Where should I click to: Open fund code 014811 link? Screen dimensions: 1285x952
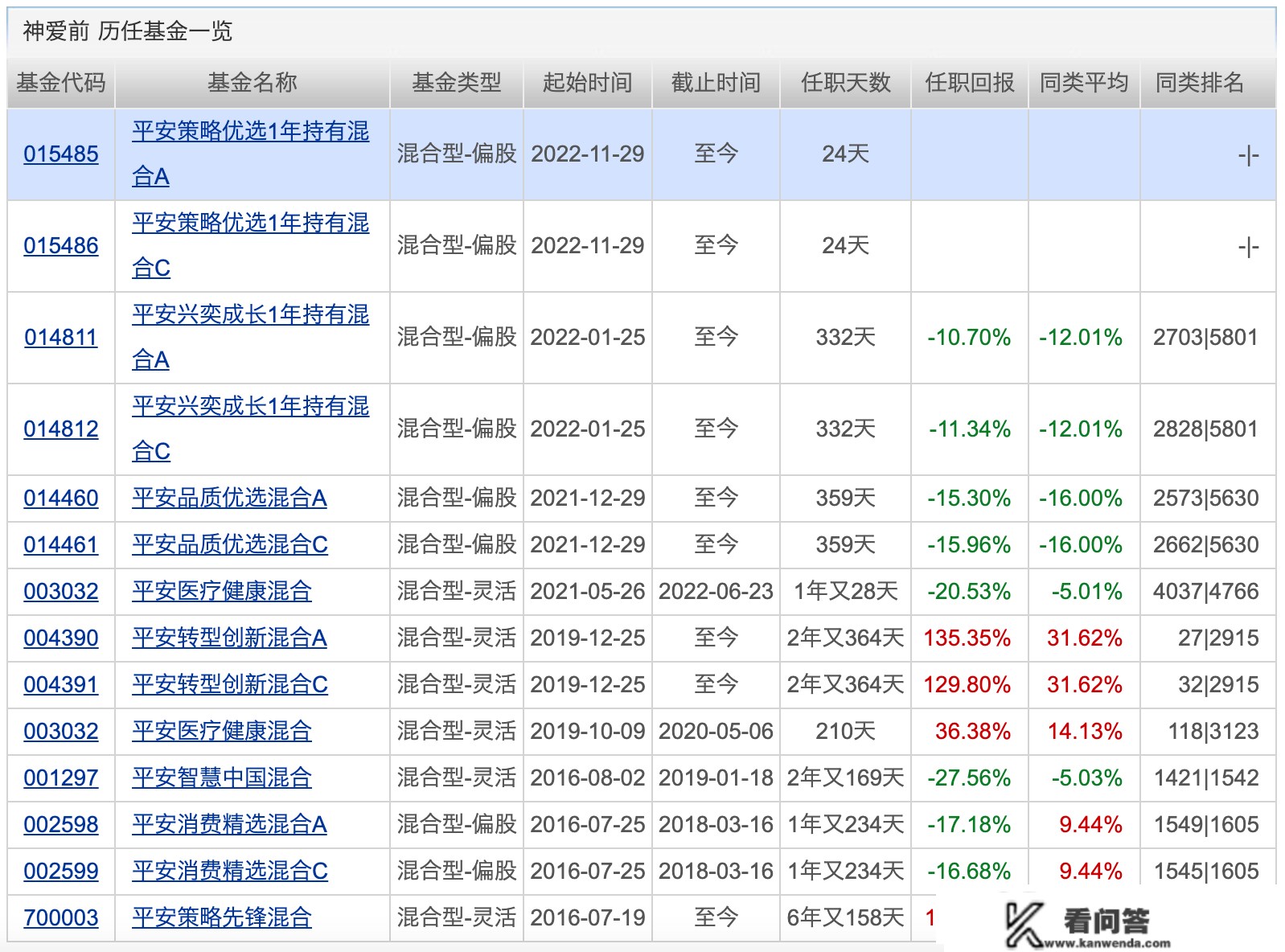click(61, 338)
